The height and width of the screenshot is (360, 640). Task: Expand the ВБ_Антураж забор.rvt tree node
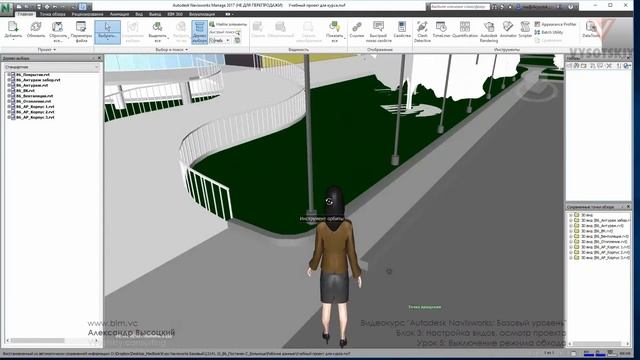pos(9,80)
